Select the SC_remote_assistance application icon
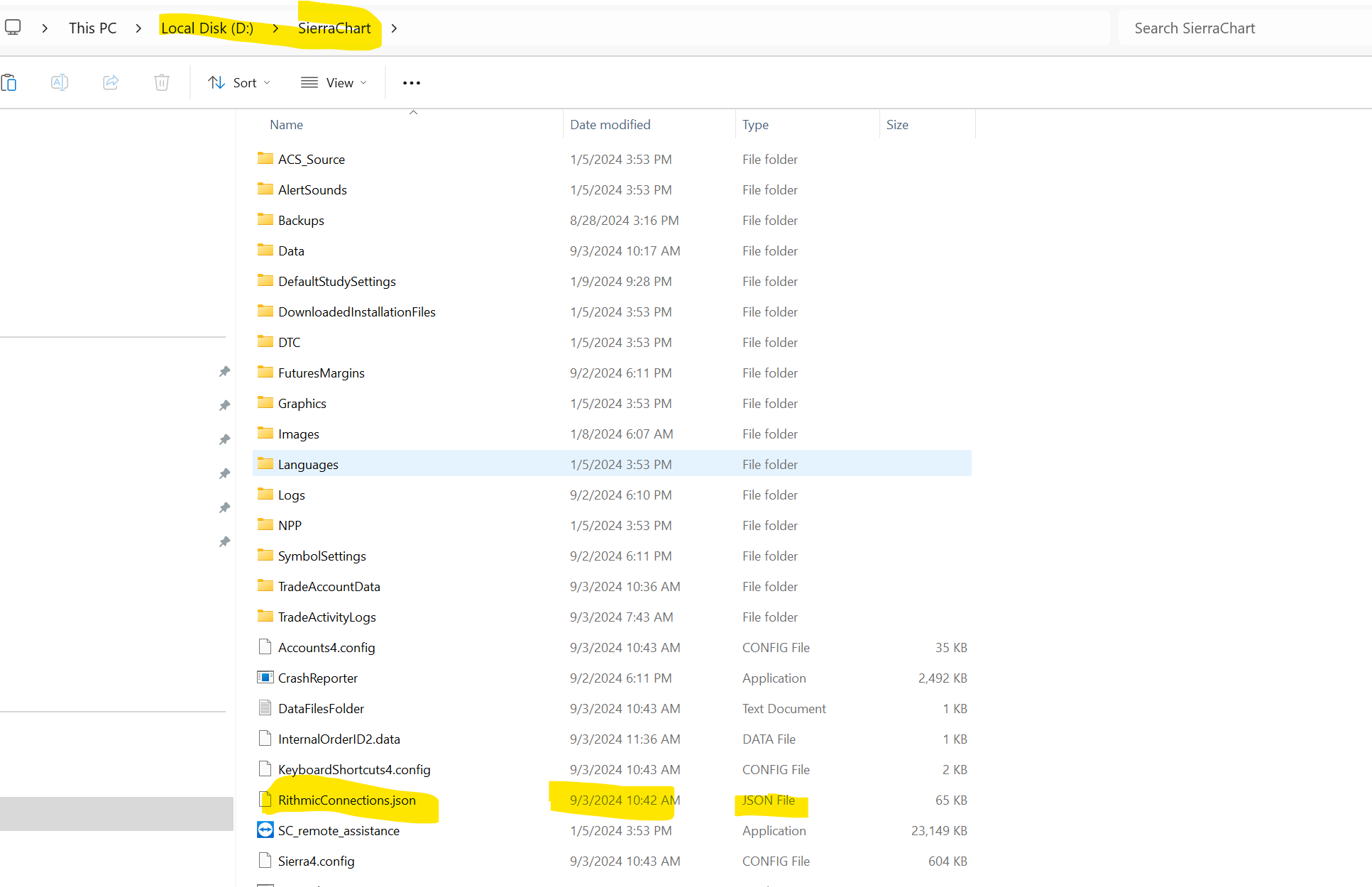The height and width of the screenshot is (887, 1372). click(265, 830)
